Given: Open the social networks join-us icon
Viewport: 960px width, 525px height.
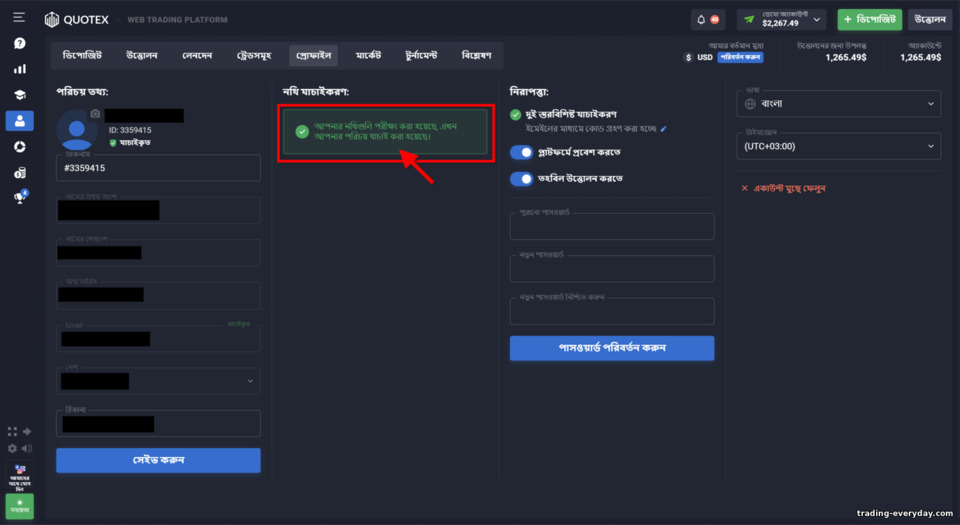Looking at the screenshot, I should [20, 478].
